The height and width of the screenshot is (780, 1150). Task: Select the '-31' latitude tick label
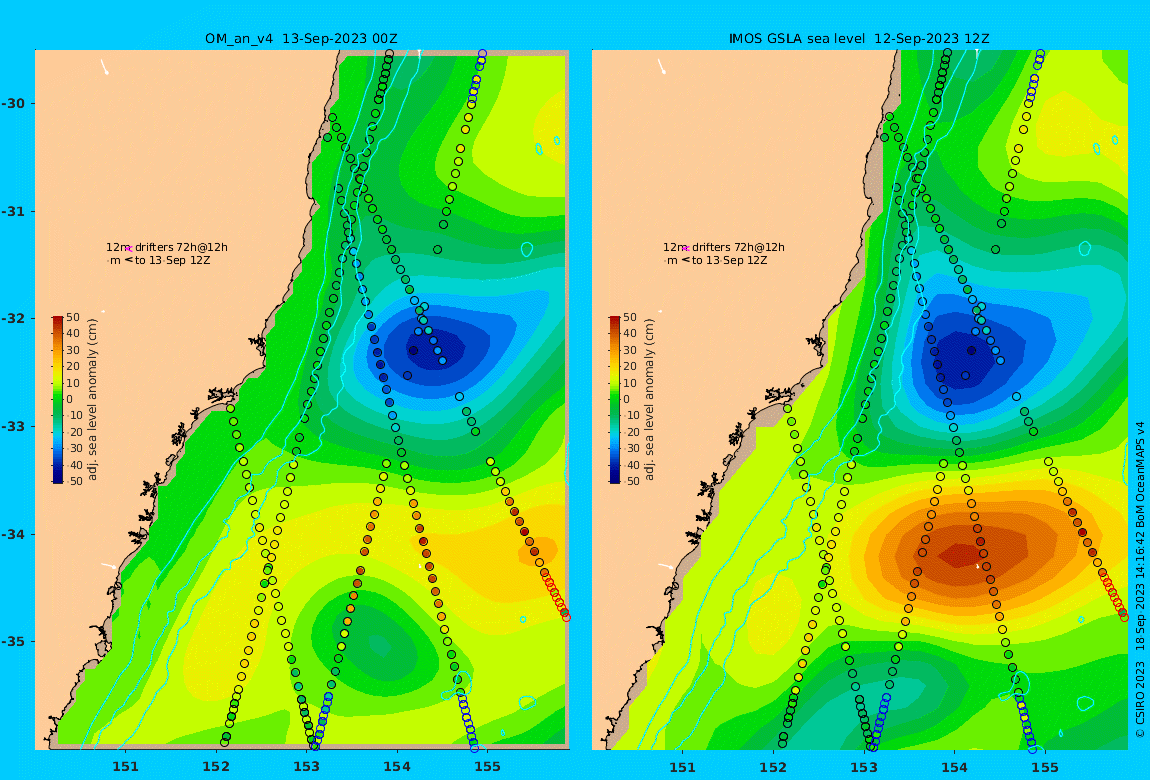click(13, 211)
